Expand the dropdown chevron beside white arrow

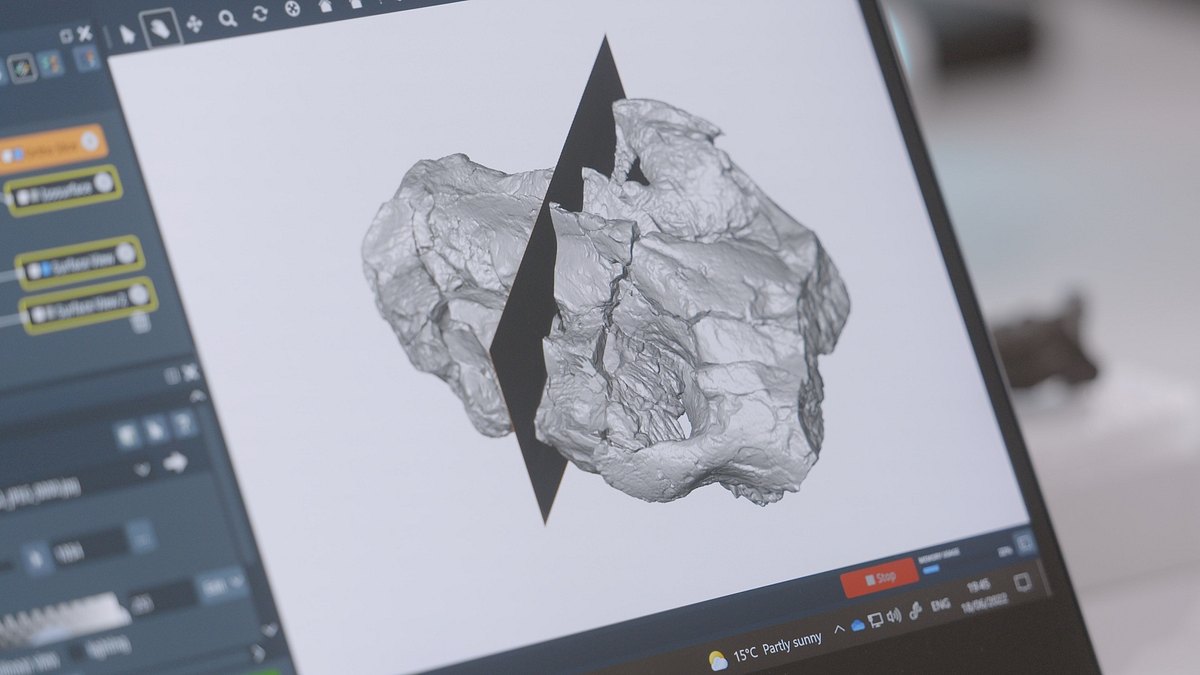point(143,470)
